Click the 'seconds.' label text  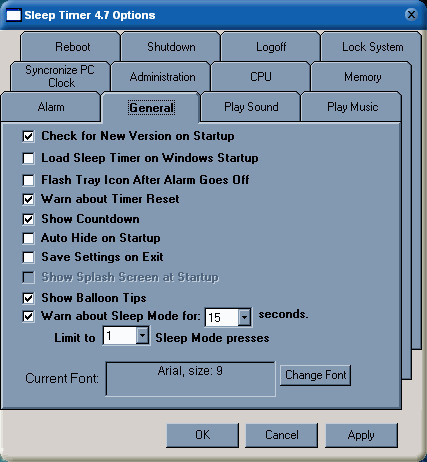283,314
